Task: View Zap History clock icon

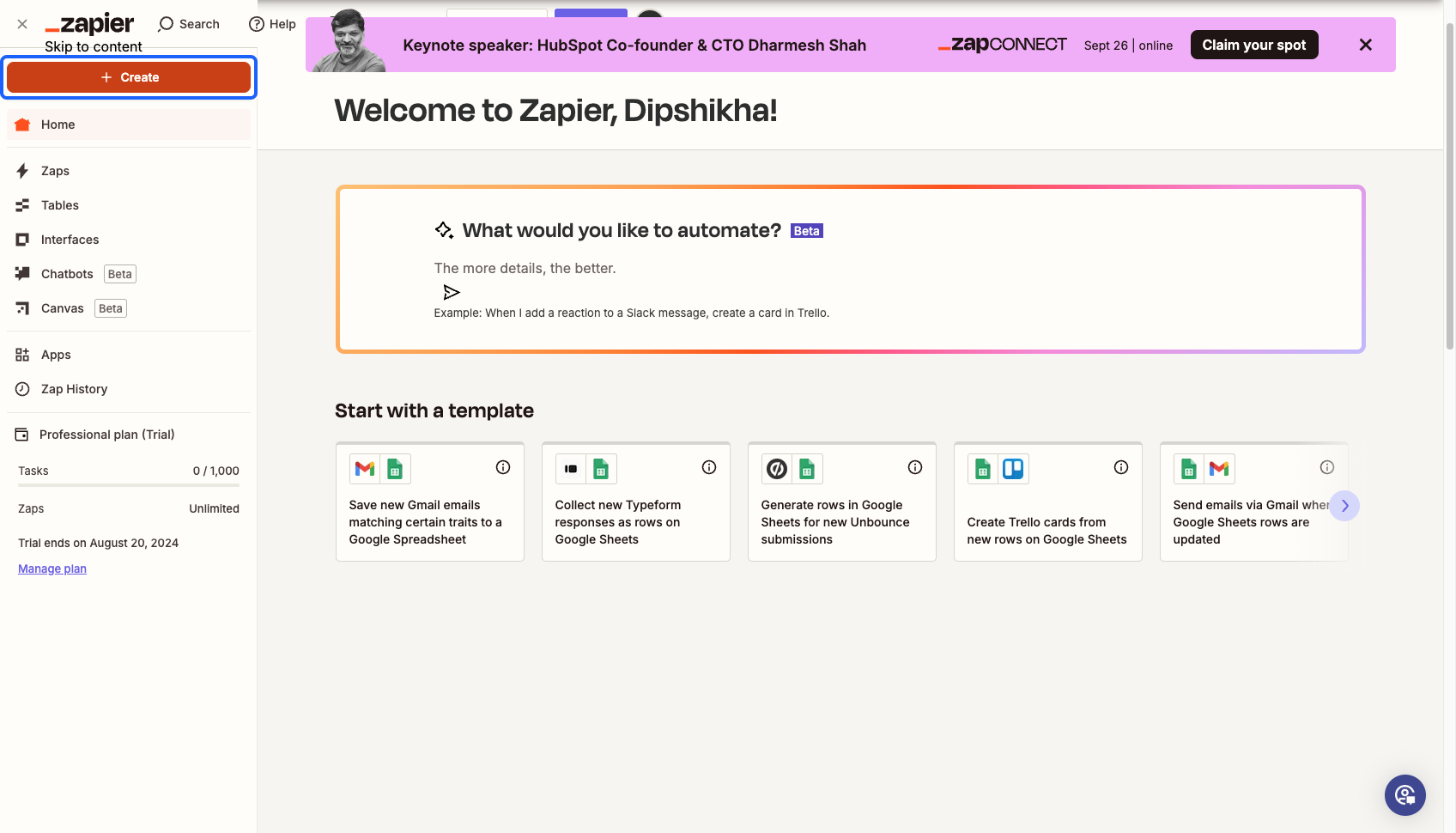Action: [x=22, y=389]
